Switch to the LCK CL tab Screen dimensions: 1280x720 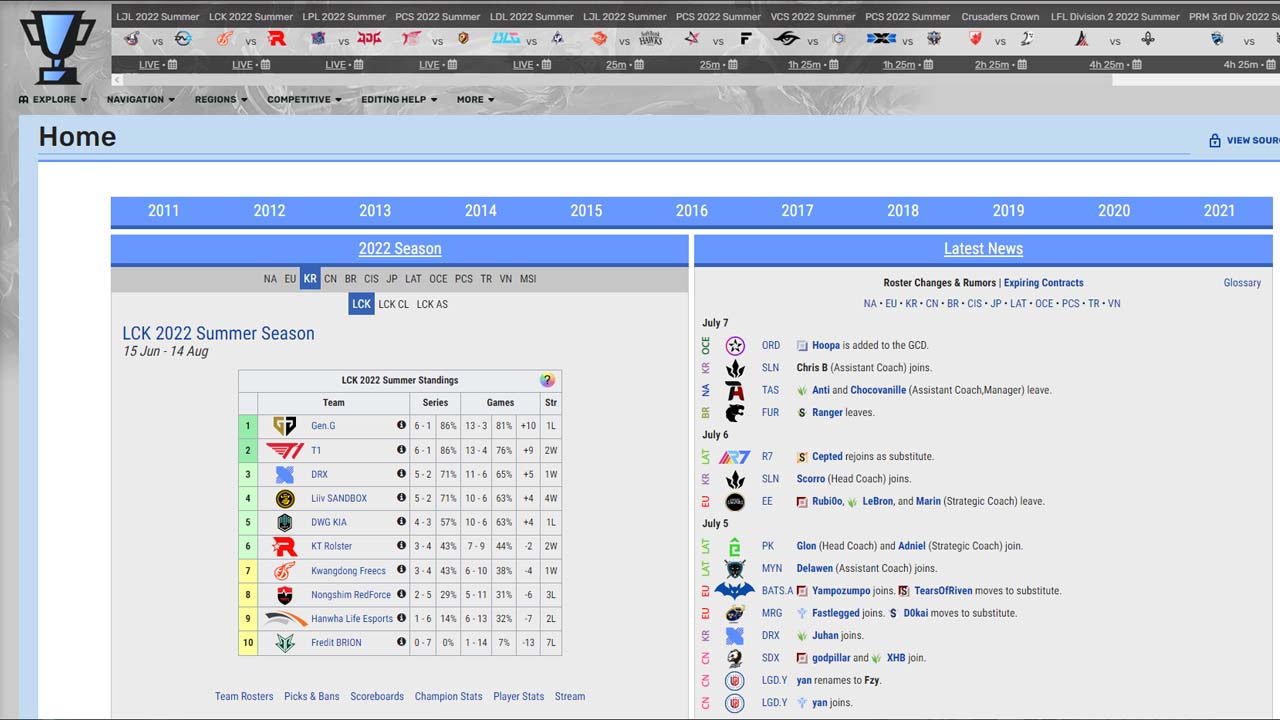point(394,304)
